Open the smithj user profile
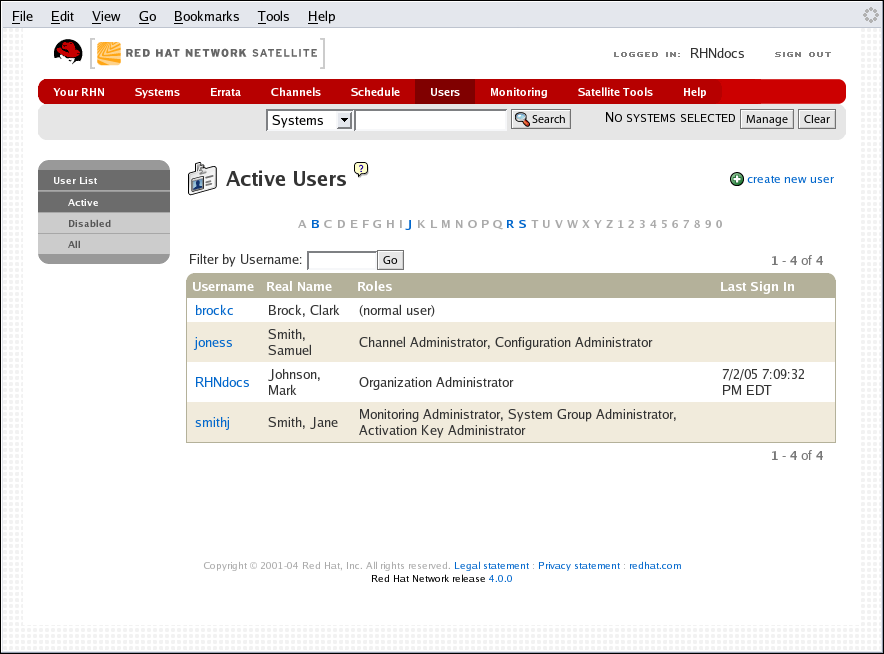The width and height of the screenshot is (884, 654). 212,423
